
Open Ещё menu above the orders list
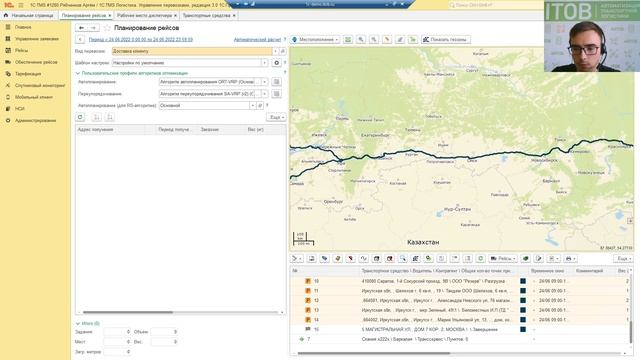(x=276, y=117)
